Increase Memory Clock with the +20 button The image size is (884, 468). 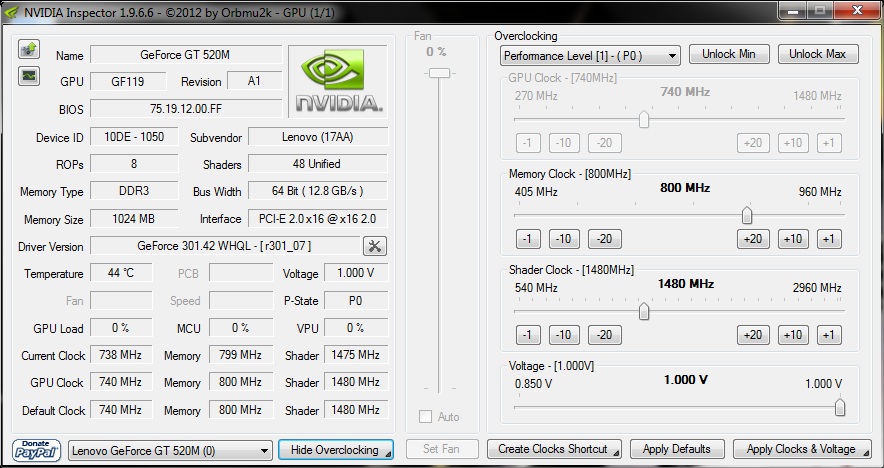point(753,239)
